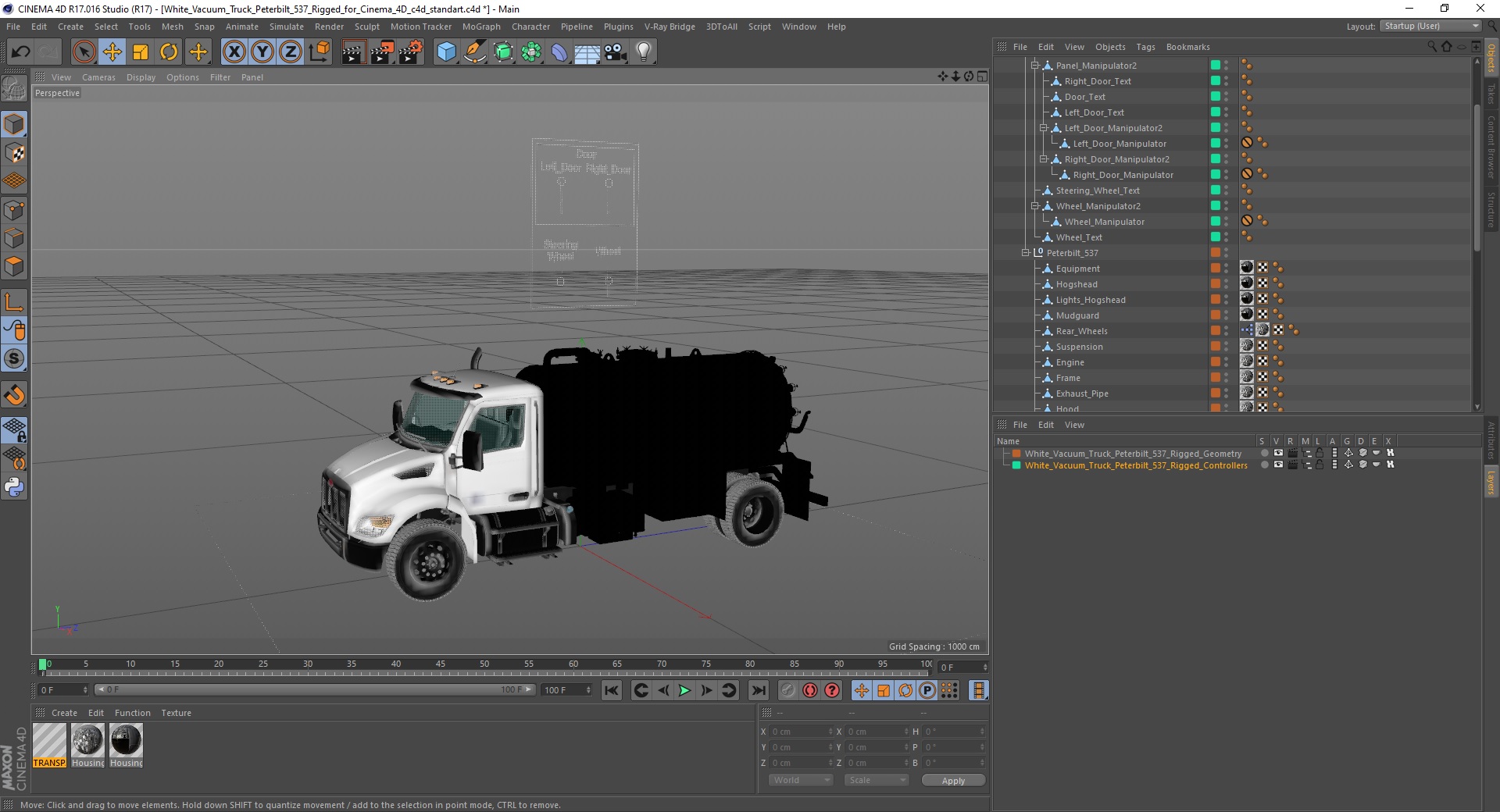
Task: Open the Character menu
Action: click(530, 27)
